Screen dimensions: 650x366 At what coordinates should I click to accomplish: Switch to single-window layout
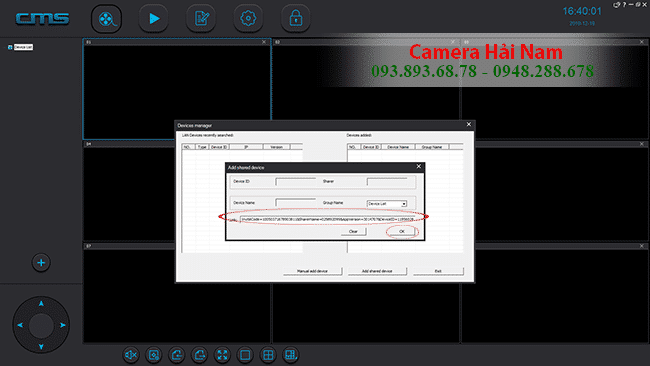tap(245, 355)
